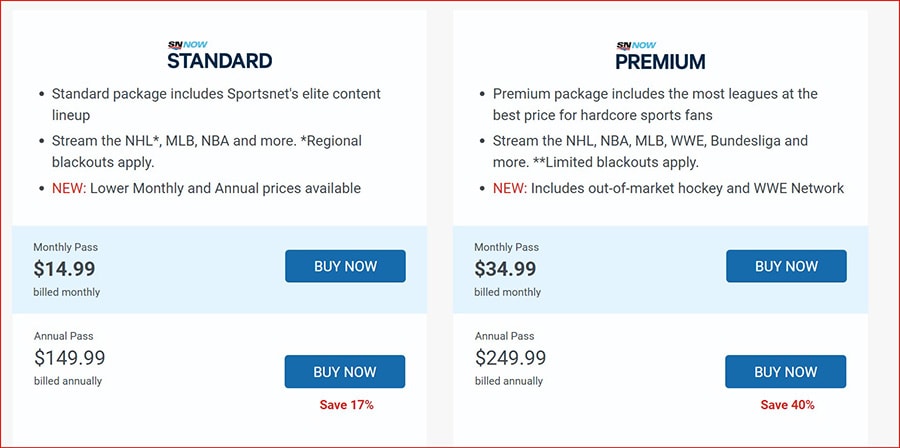Click the red Save 40% label
Image resolution: width=900 pixels, height=448 pixels.
(788, 405)
